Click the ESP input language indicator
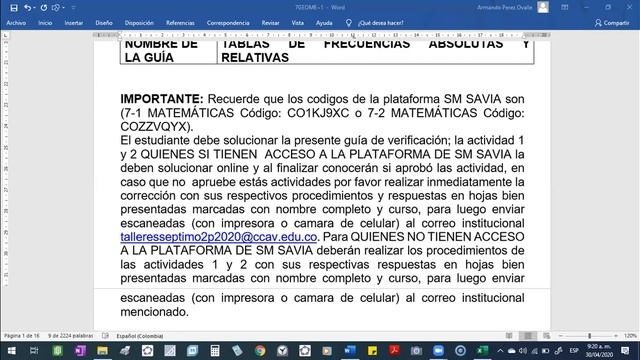 574,351
